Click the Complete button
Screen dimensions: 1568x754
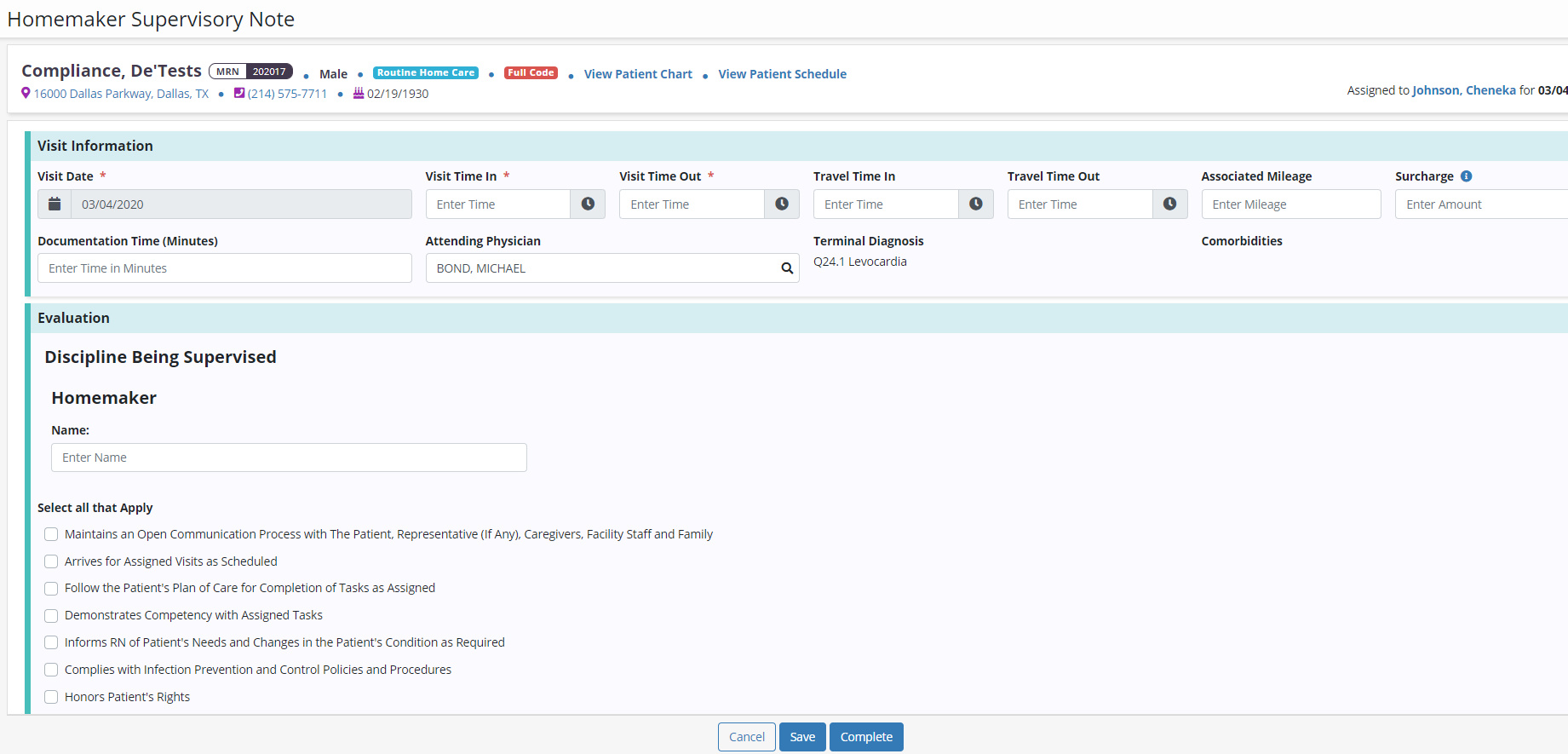click(866, 737)
